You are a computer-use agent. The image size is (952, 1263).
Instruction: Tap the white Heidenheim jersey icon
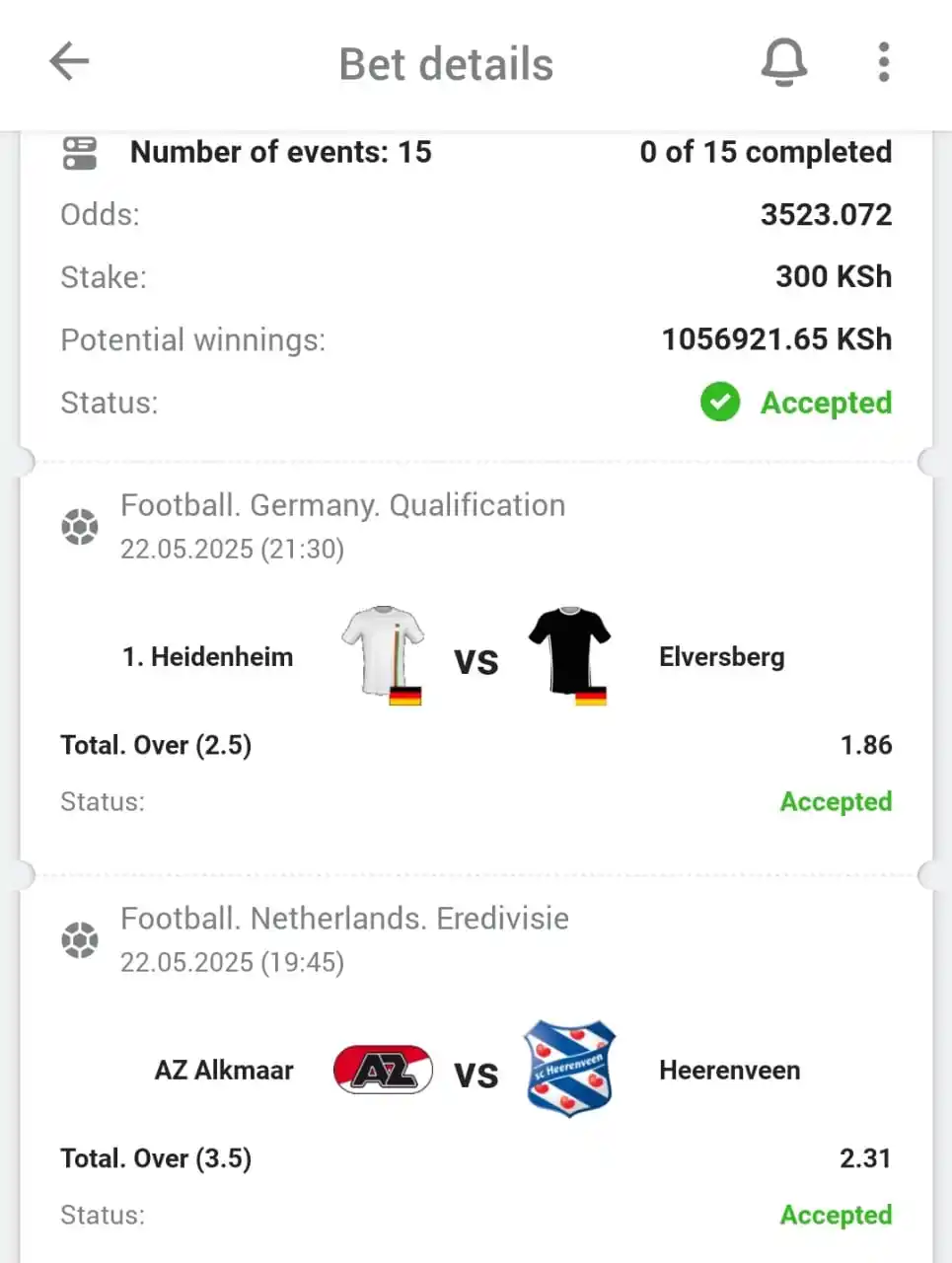tap(384, 656)
